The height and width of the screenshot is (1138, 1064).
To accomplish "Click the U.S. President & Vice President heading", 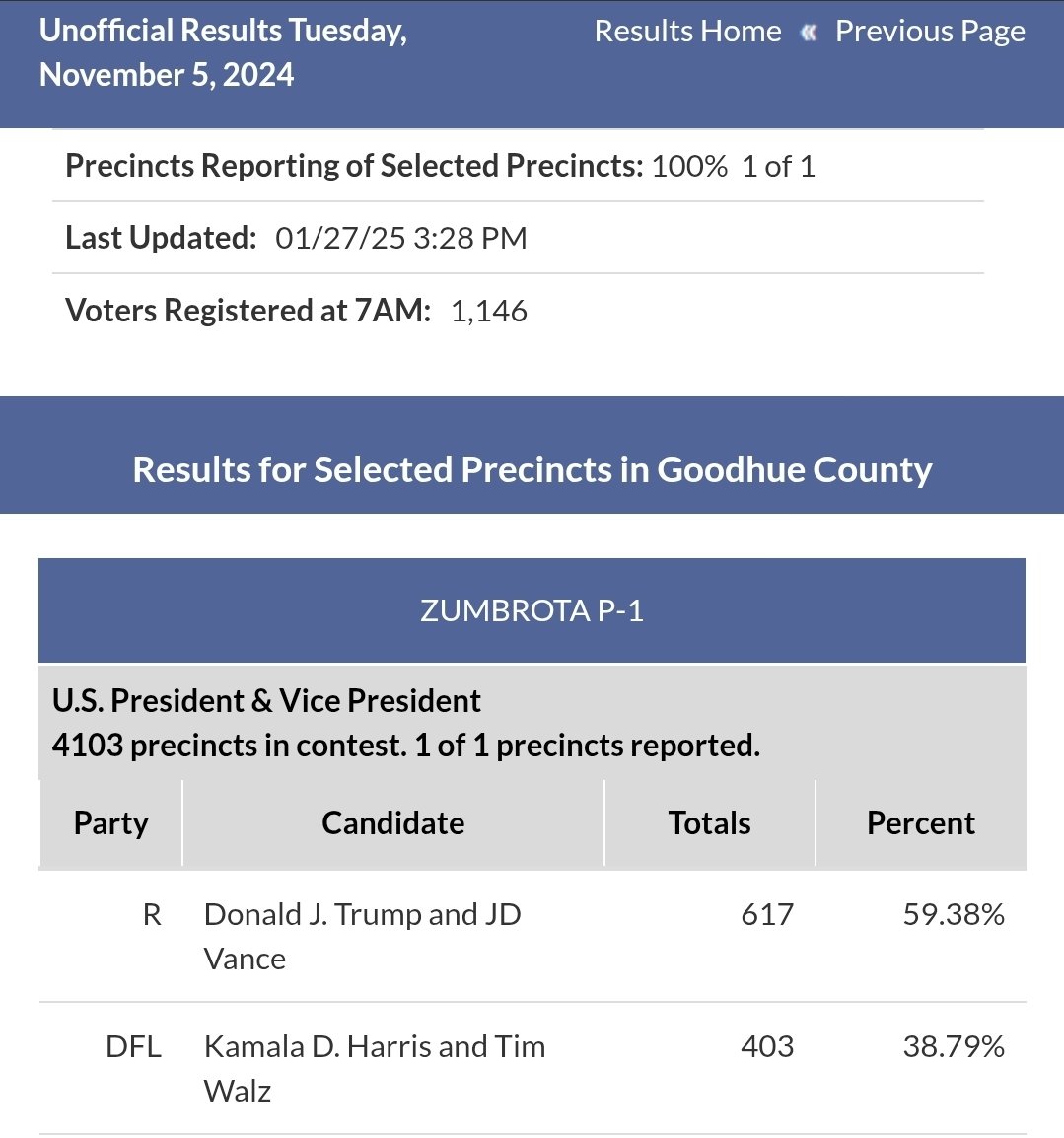I will click(x=265, y=701).
